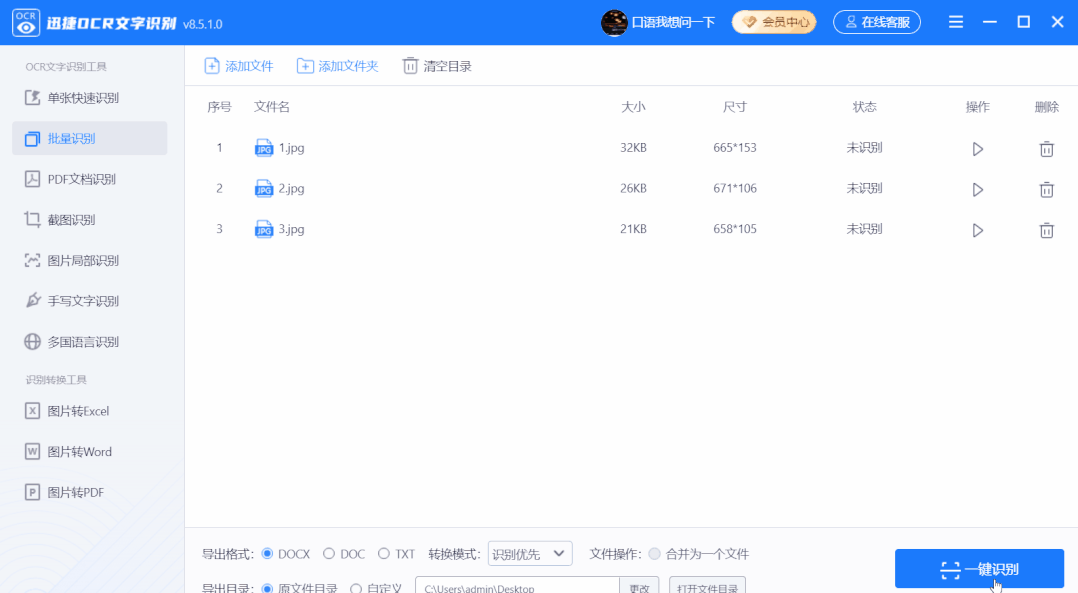Screen dimensions: 1078x593
Task: Click the 文件名 column header
Action: (x=272, y=107)
